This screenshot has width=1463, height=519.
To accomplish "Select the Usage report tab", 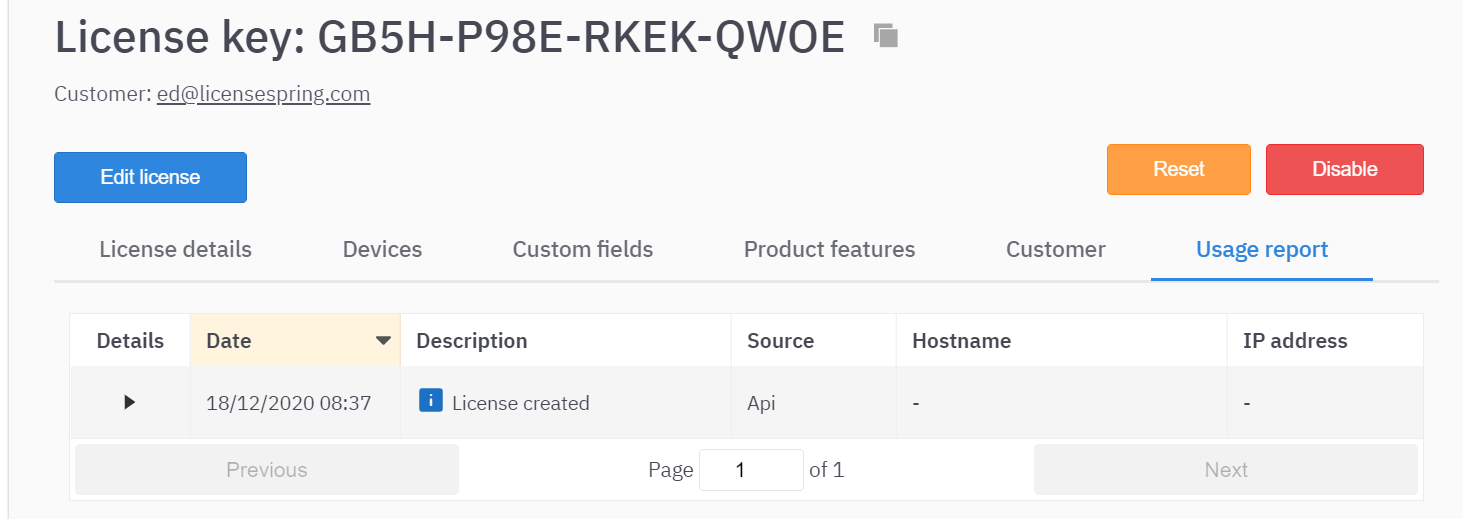I will coord(1262,249).
